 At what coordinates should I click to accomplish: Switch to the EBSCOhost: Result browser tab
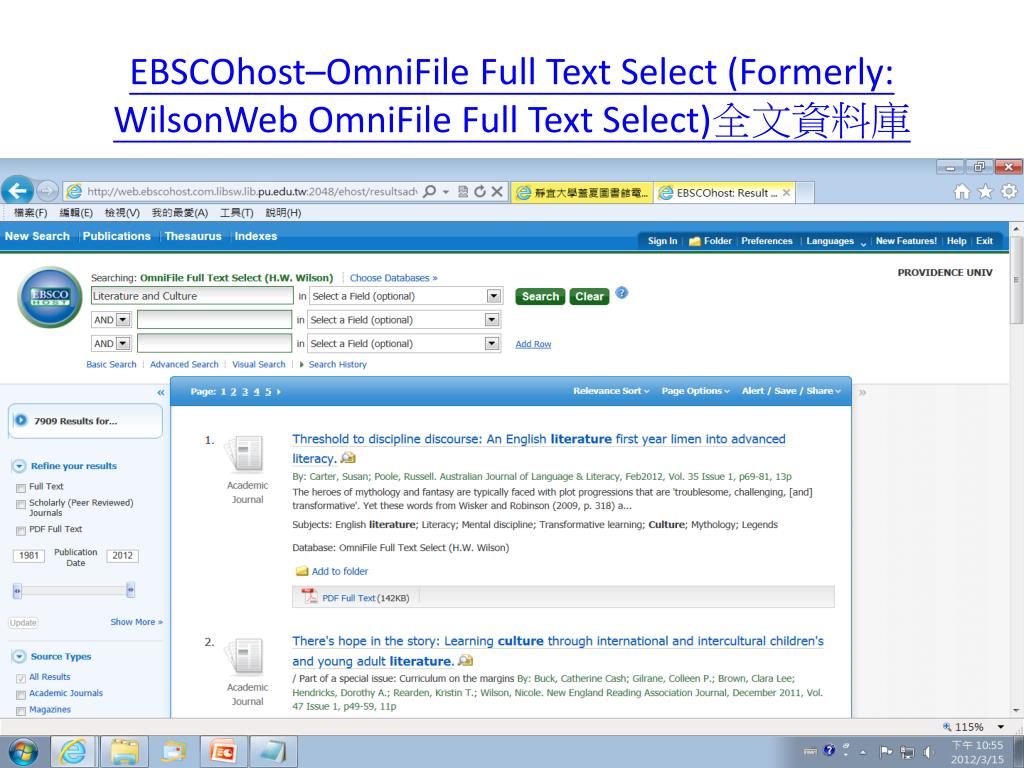[x=724, y=193]
